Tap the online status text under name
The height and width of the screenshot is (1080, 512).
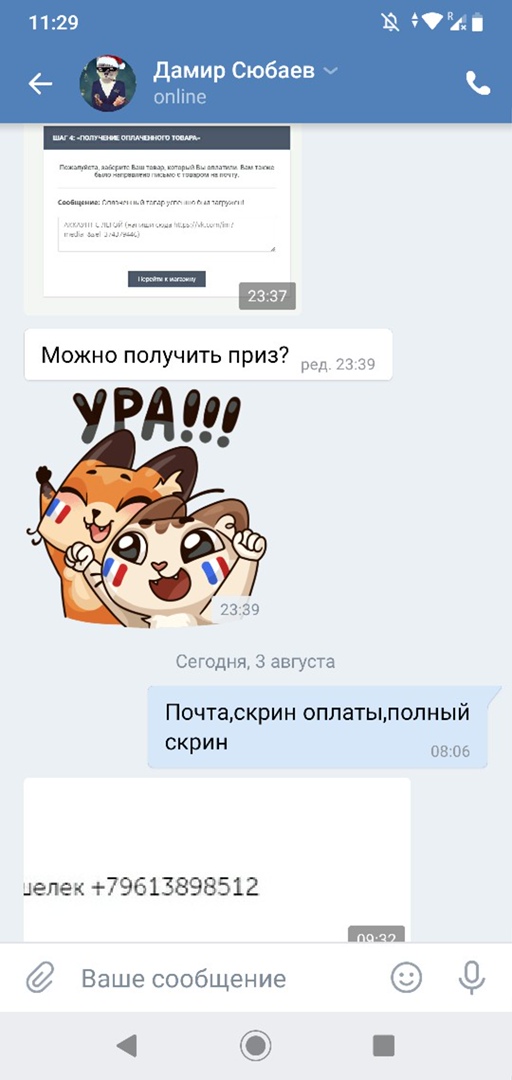pyautogui.click(x=180, y=96)
